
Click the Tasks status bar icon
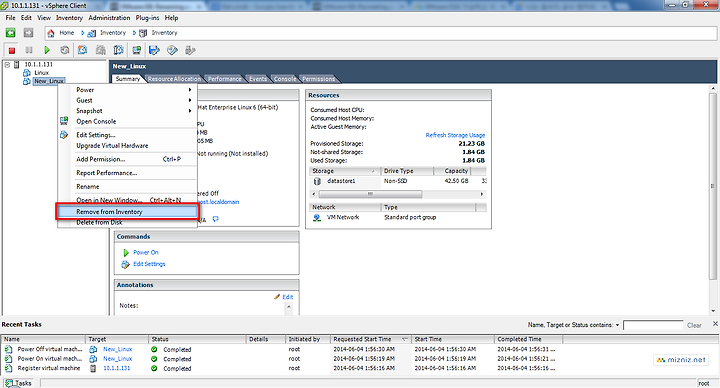(x=9, y=383)
